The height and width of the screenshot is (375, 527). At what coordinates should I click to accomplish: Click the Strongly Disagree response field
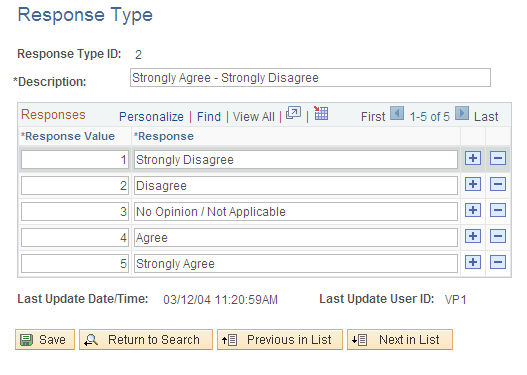(296, 160)
